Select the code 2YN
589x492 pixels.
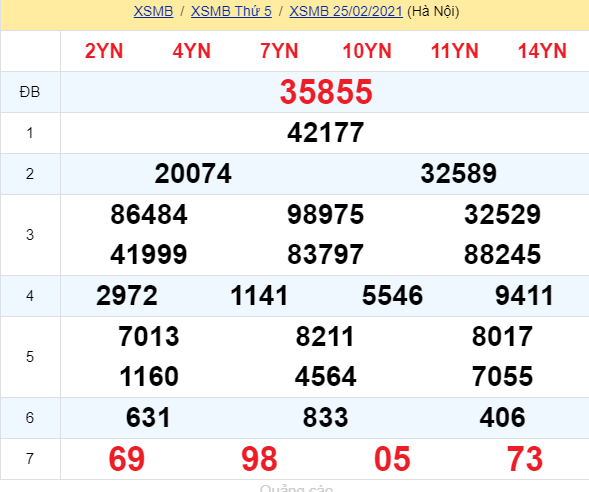(x=104, y=51)
